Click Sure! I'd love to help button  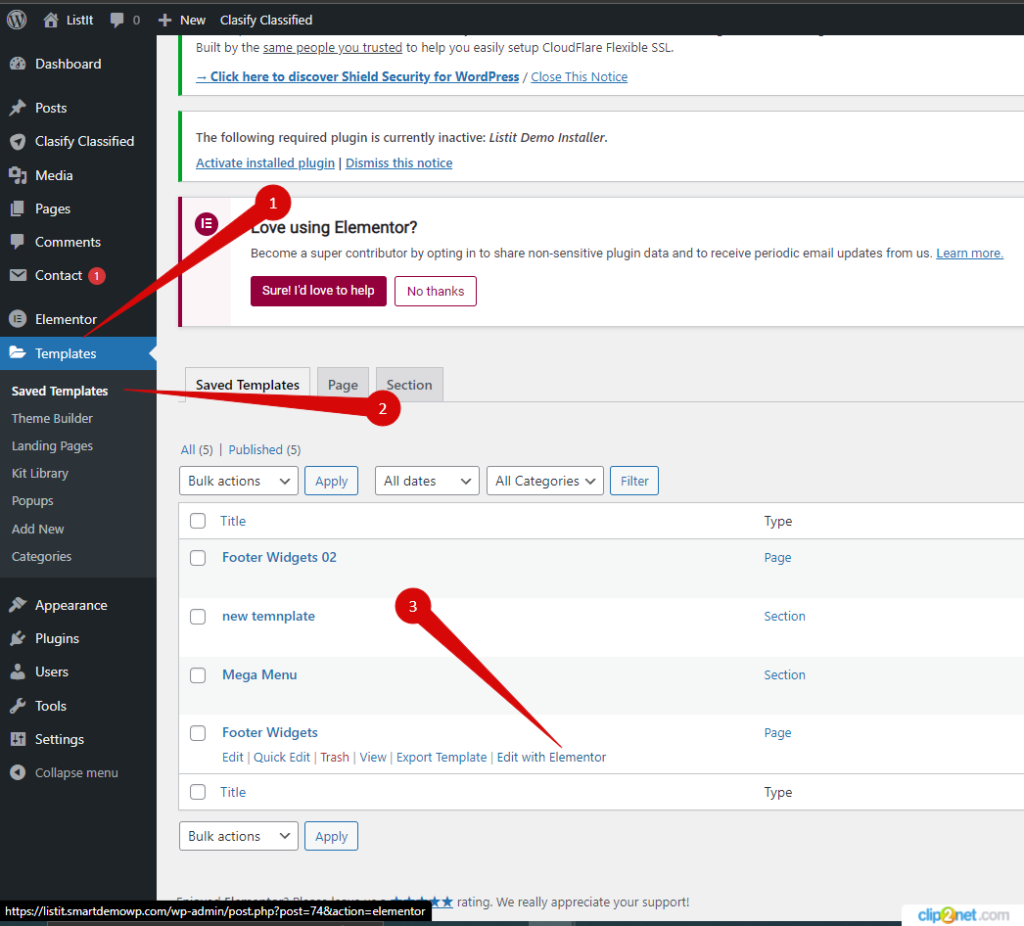[x=318, y=291]
